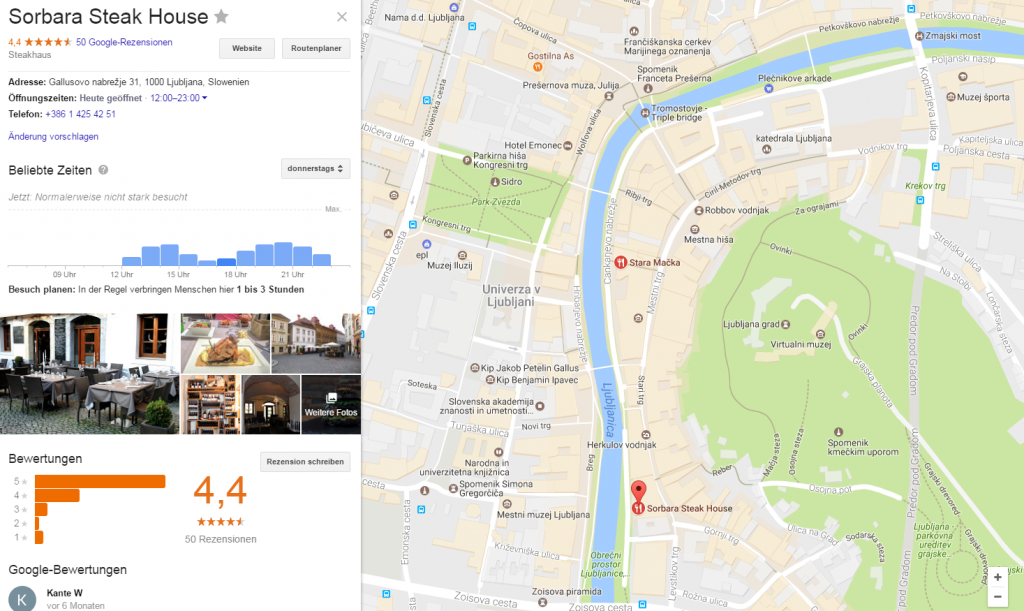1024x611 pixels.
Task: Click Mestni muzej Ljubljana marker
Action: click(x=507, y=504)
